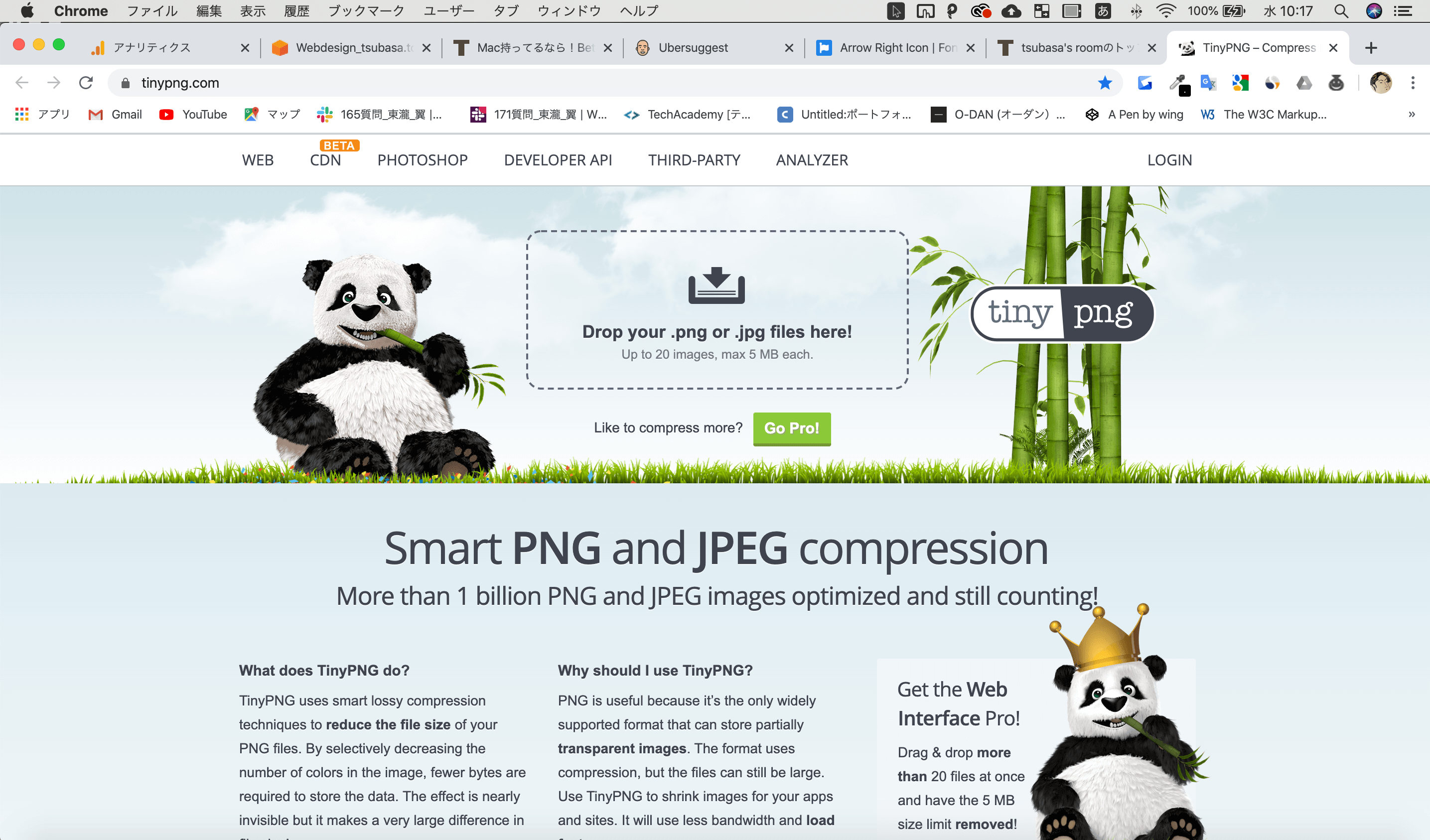Click the cloud upload menu bar icon
Viewport: 1430px width, 840px height.
pos(1011,11)
